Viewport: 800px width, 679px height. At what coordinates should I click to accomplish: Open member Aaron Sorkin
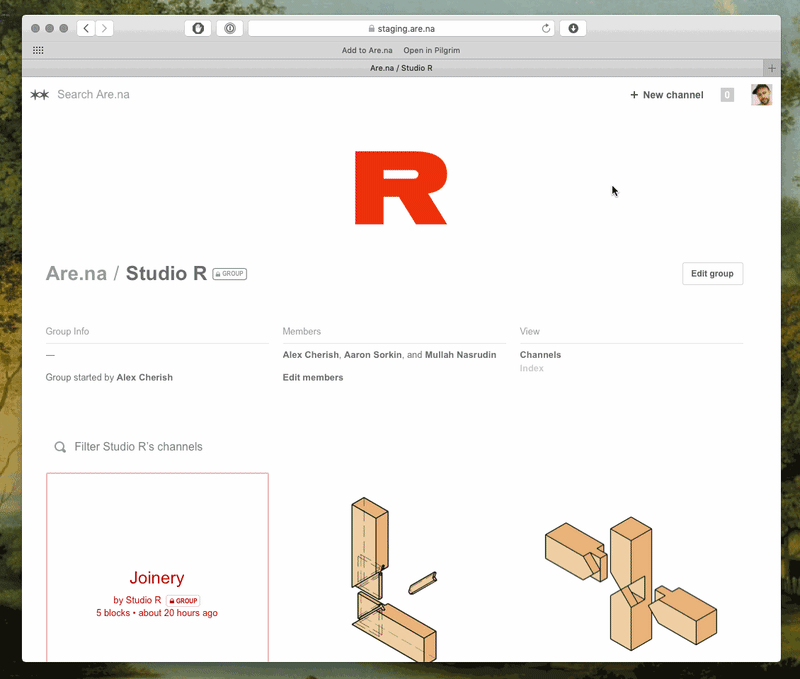pos(372,355)
